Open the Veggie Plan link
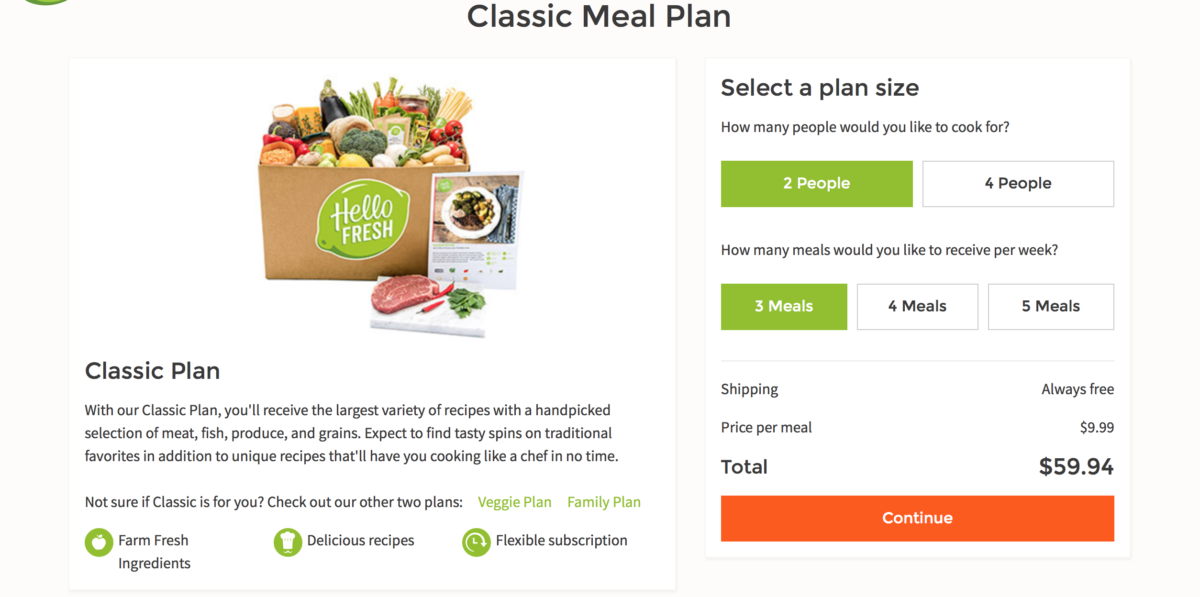The image size is (1200, 597). pos(514,502)
